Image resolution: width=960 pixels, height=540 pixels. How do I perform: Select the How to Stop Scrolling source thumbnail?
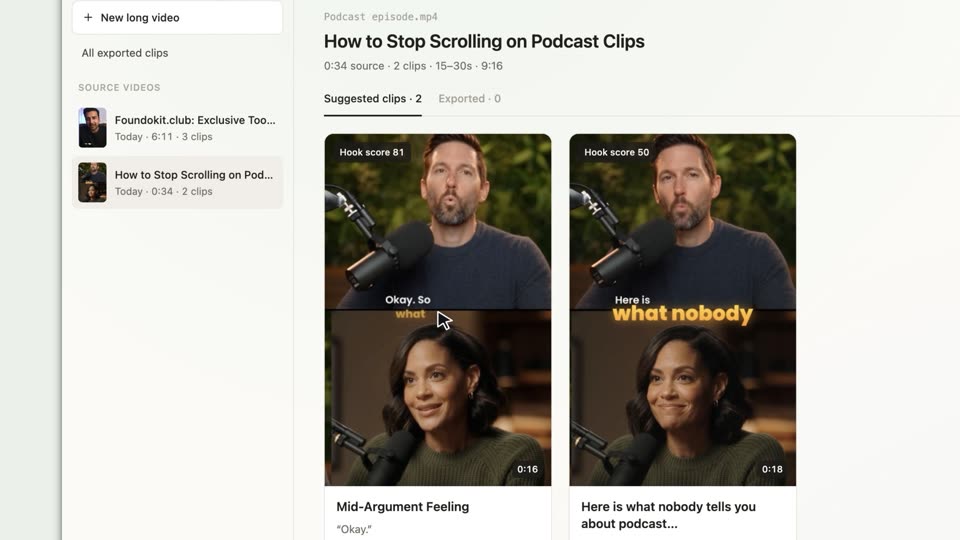click(92, 182)
